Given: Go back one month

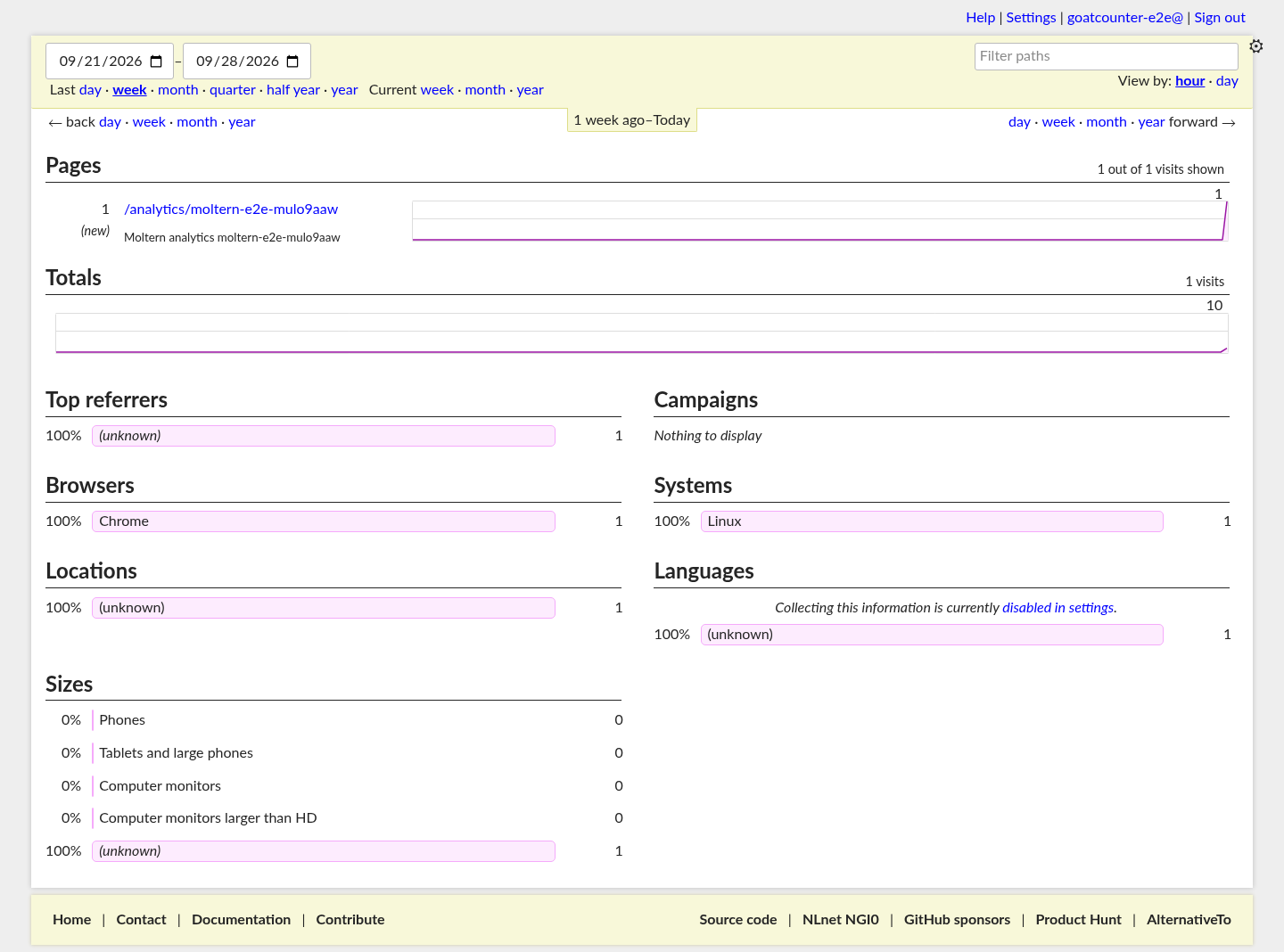Looking at the screenshot, I should pyautogui.click(x=197, y=122).
